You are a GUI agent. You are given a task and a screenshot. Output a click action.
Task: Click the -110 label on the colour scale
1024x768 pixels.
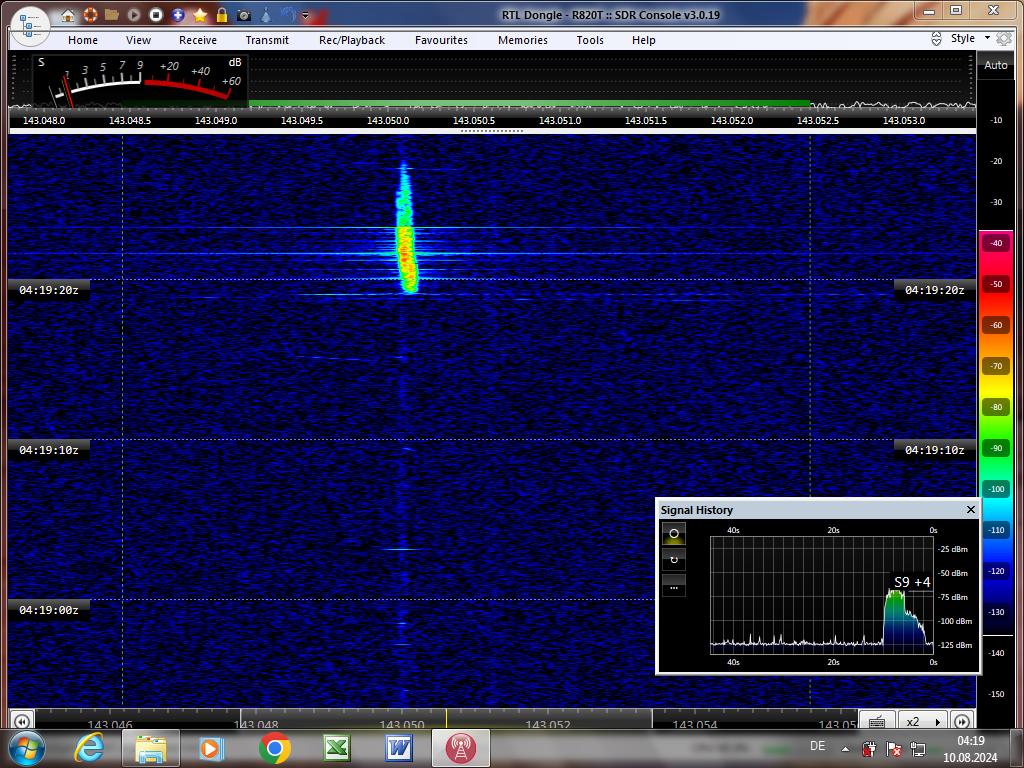[996, 530]
